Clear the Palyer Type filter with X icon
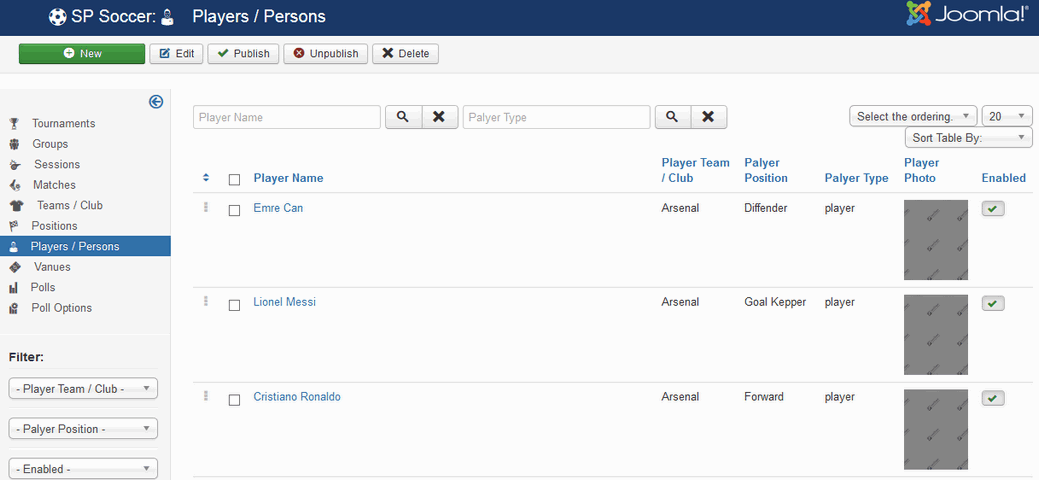Viewport: 1039px width, 480px height. click(x=708, y=117)
